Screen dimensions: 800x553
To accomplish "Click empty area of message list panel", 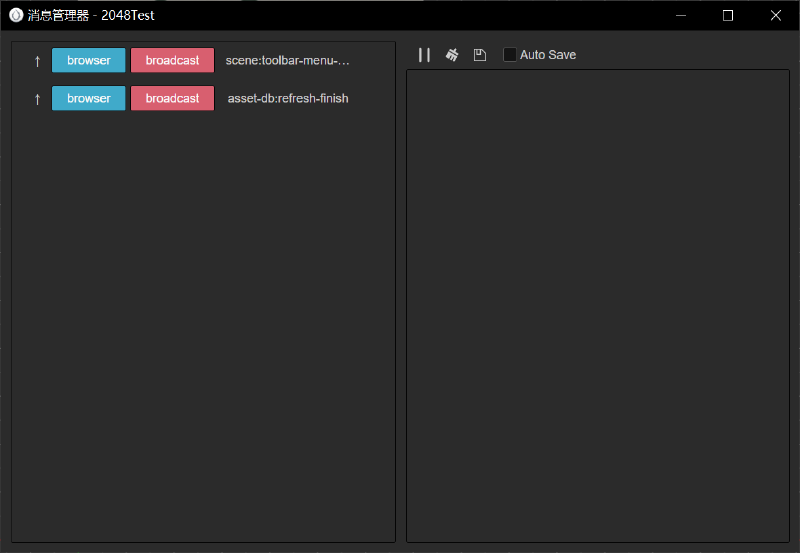I will [203, 326].
